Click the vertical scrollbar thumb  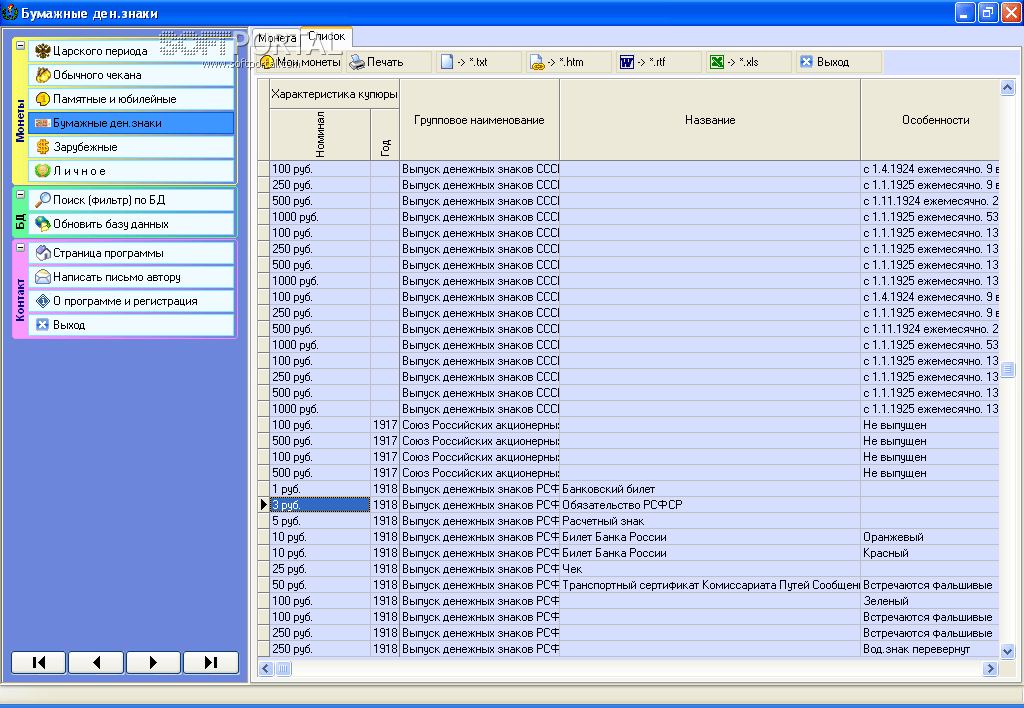1008,370
